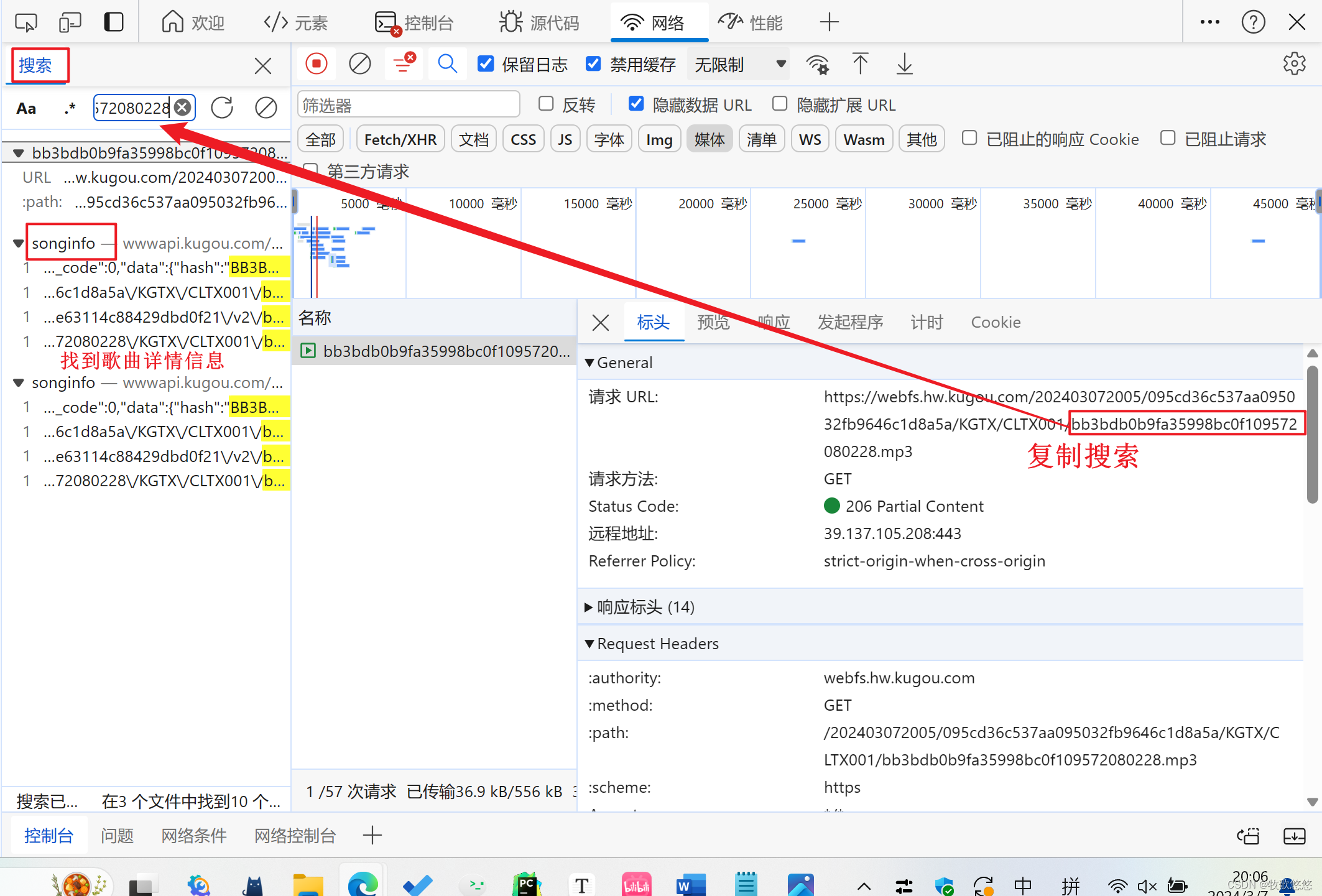The height and width of the screenshot is (896, 1322).
Task: Toggle device emulation icon
Action: (x=70, y=22)
